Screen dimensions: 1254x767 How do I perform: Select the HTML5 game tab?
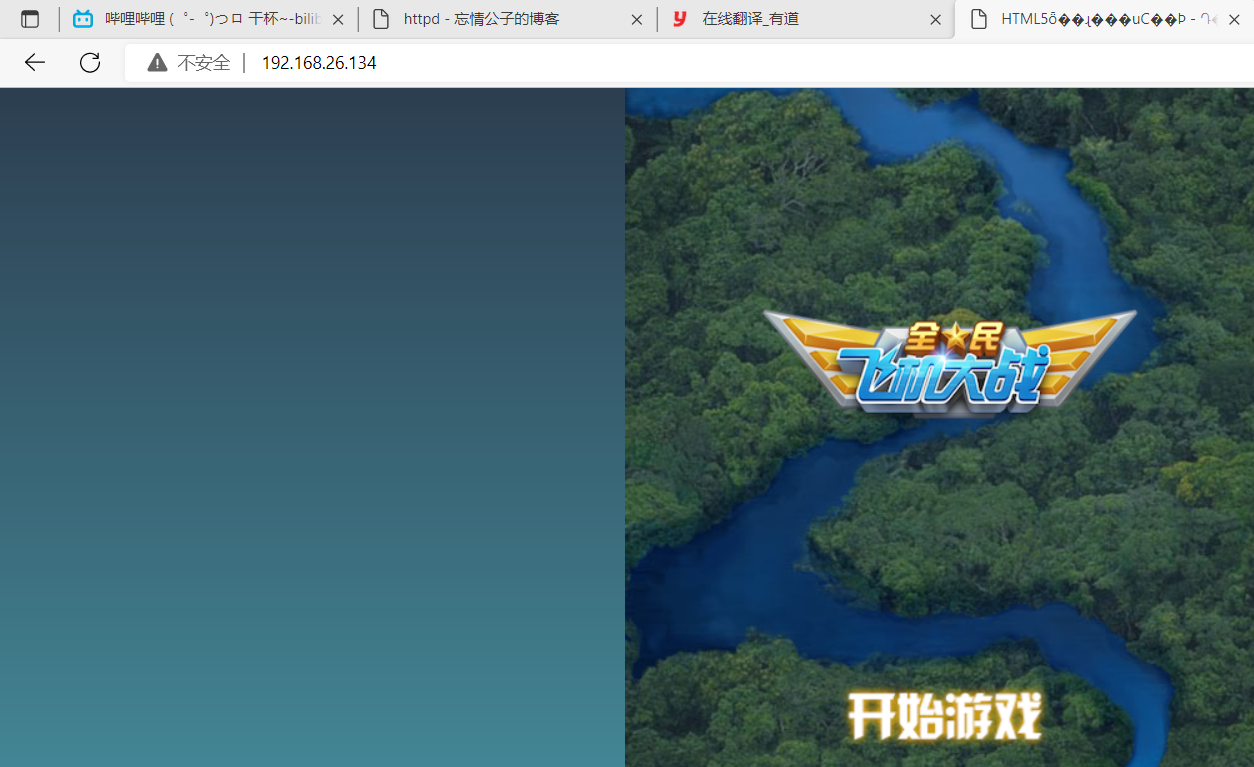[x=1105, y=19]
